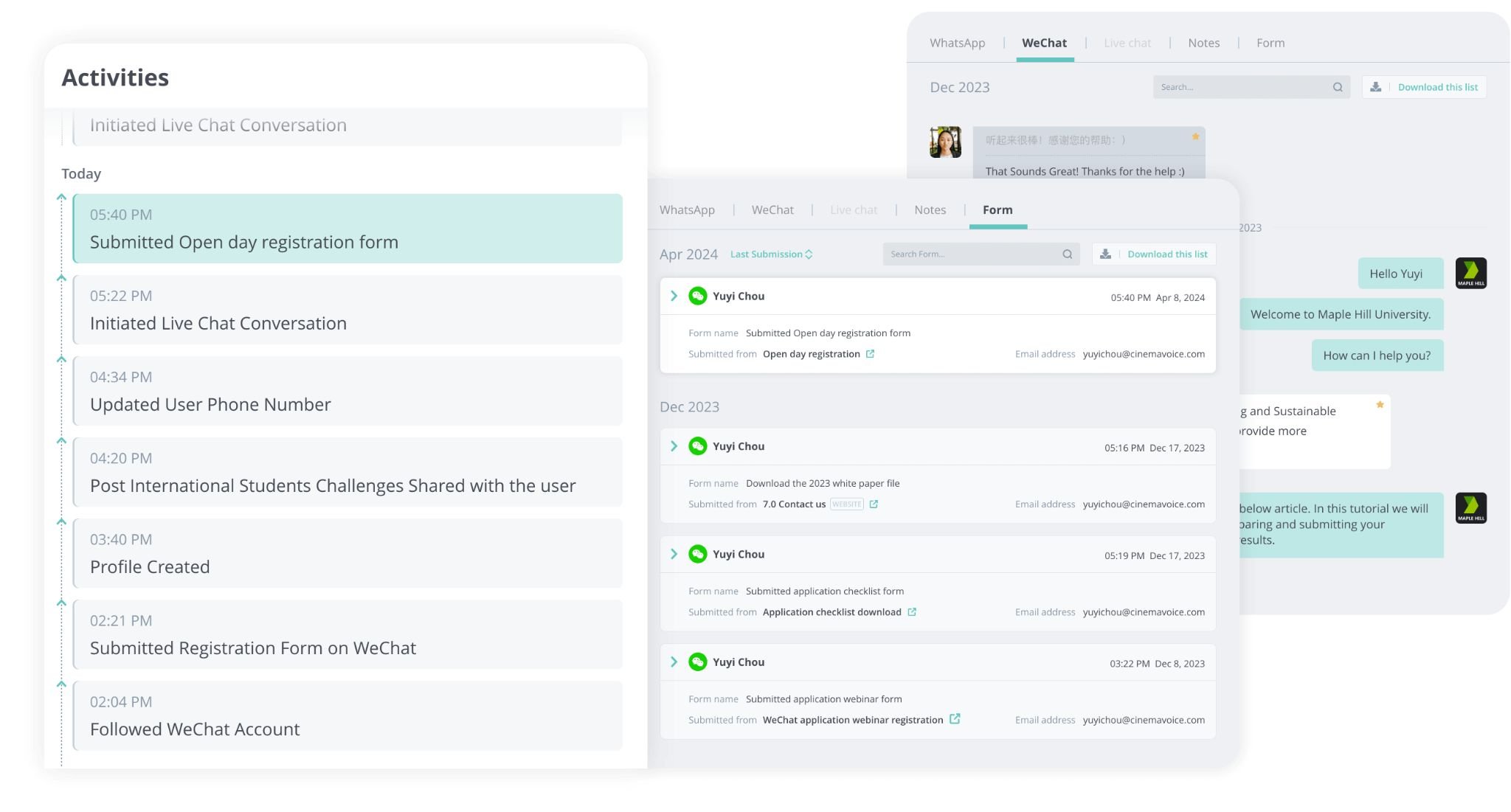Screen dimensions: 1511x812
Task: Click the search magnifier in the Form panel
Action: [1068, 254]
